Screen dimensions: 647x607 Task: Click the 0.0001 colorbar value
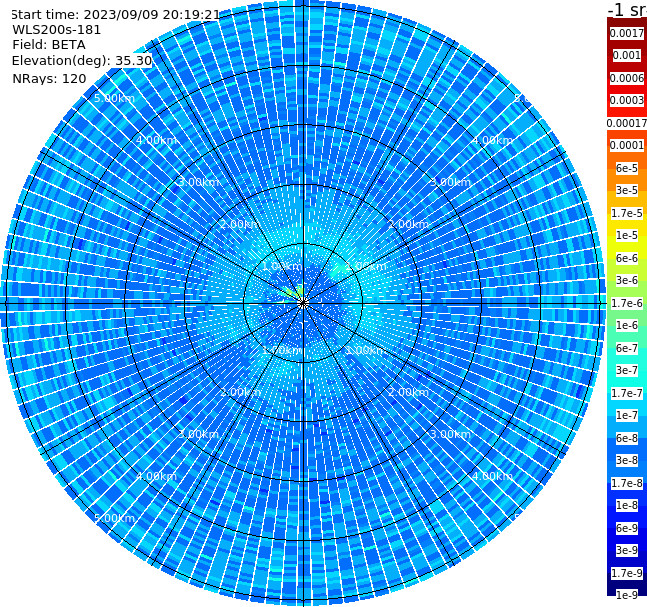tap(627, 145)
